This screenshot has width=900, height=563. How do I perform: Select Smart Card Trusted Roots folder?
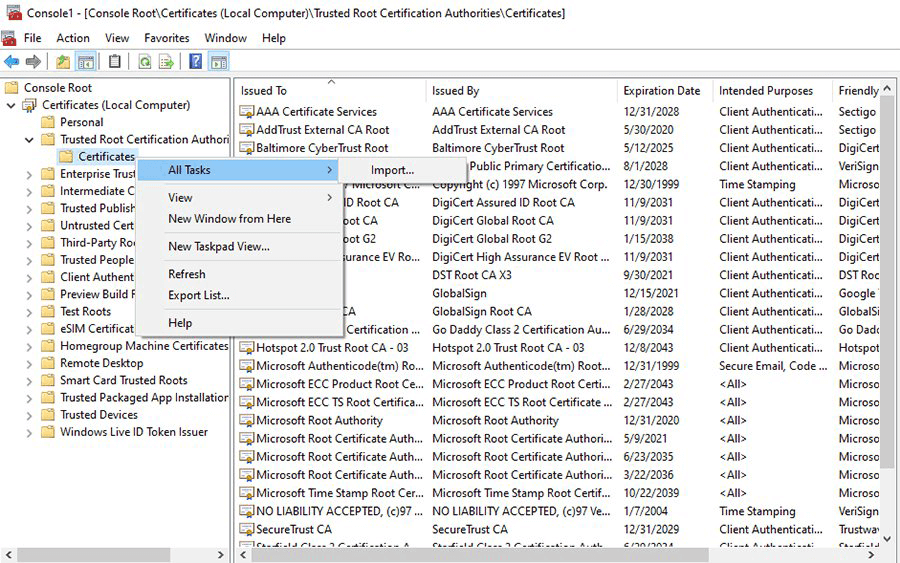point(123,380)
